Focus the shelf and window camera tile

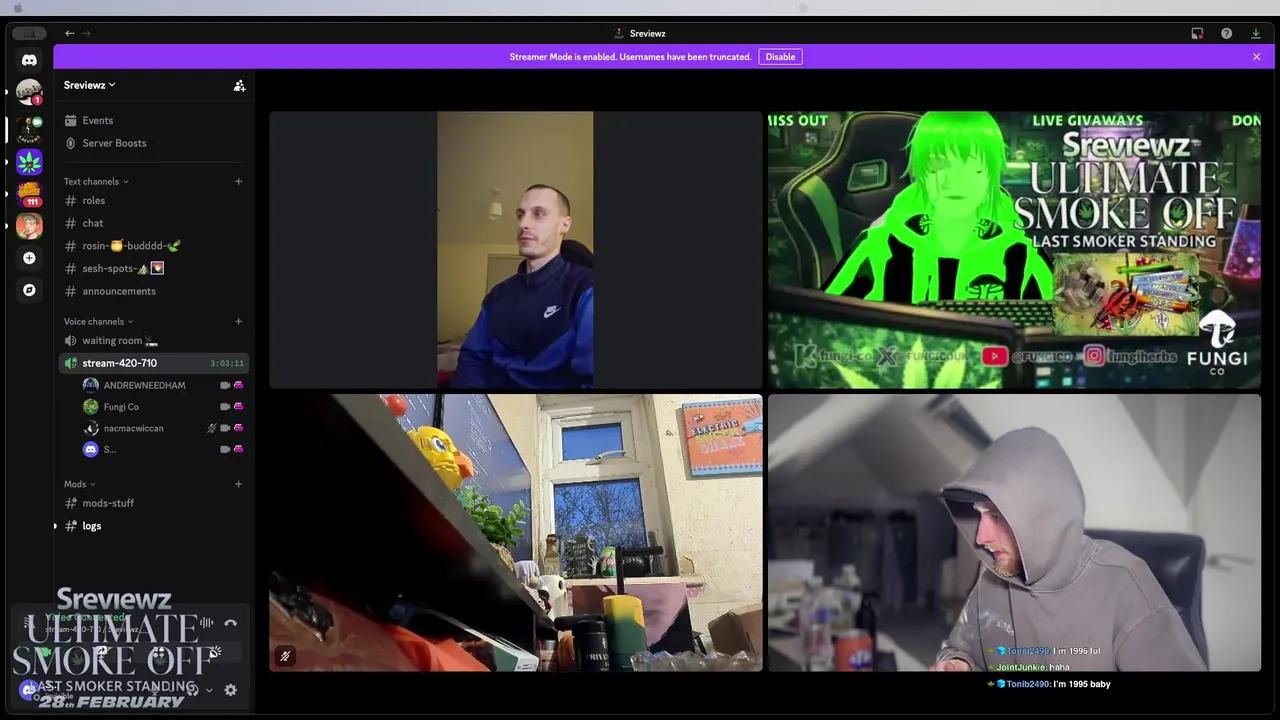(x=515, y=532)
